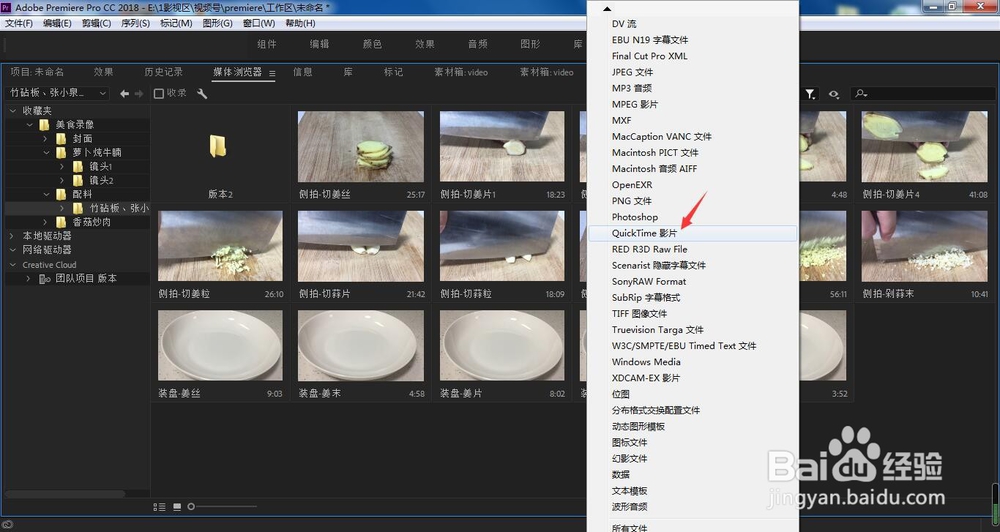1000x532 pixels.
Task: Click the folder tree horizontal scrollbar
Action: click(65, 494)
